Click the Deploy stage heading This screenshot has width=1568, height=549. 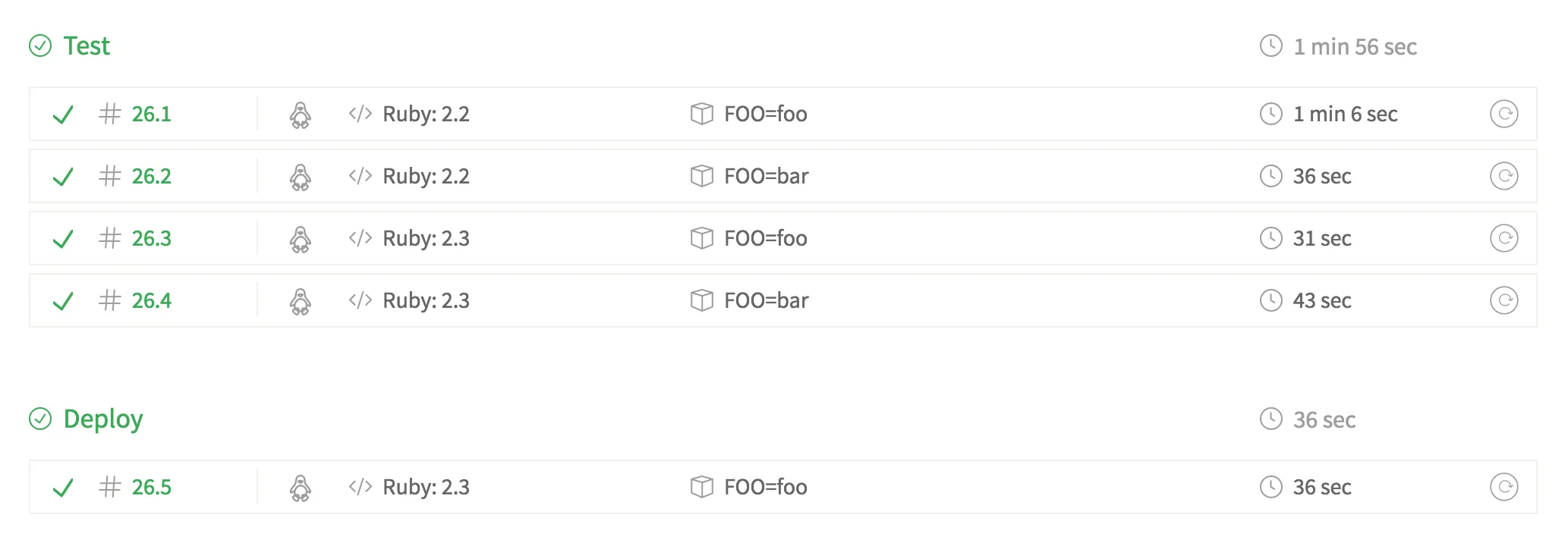tap(103, 419)
